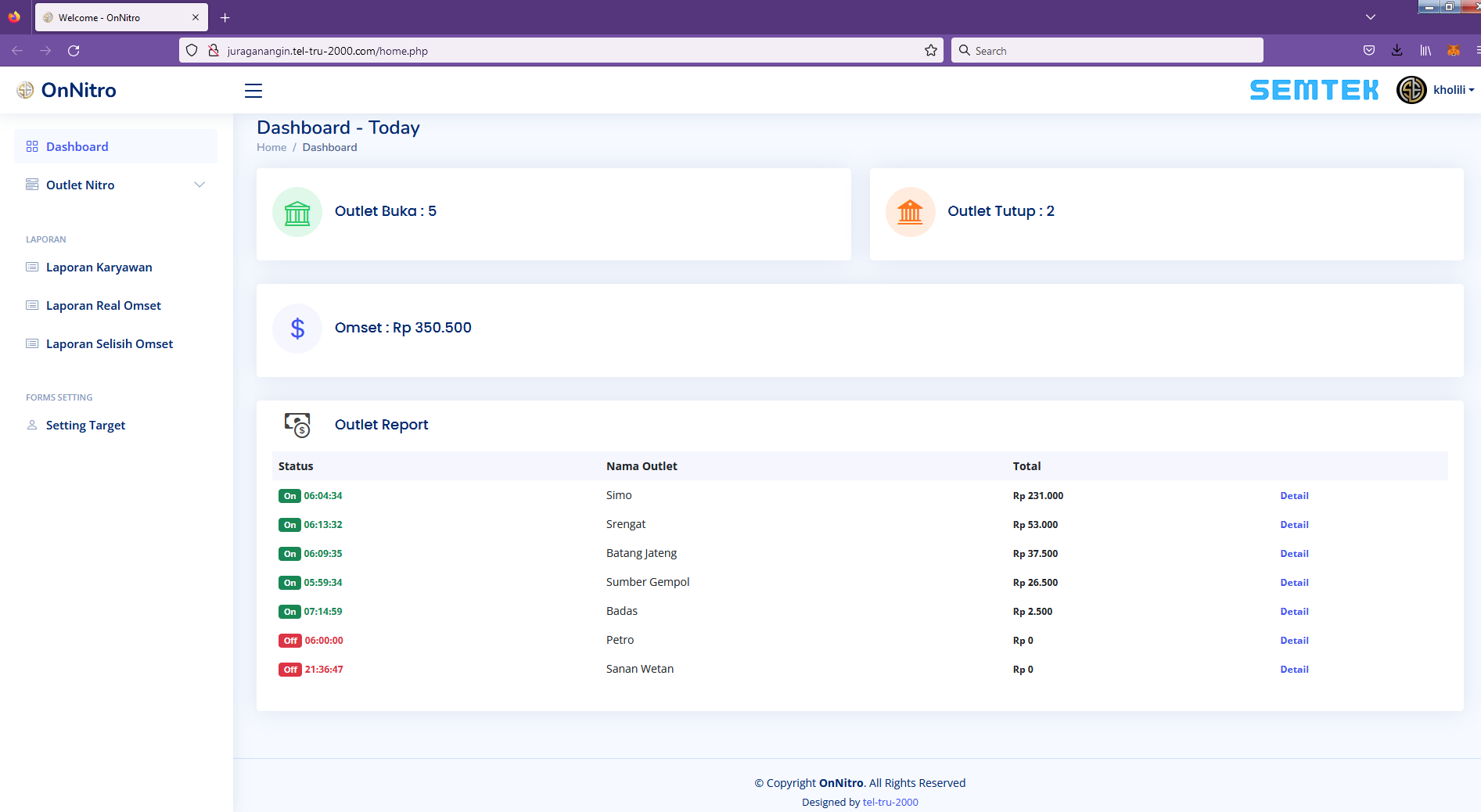Reload the page in the browser

(74, 51)
